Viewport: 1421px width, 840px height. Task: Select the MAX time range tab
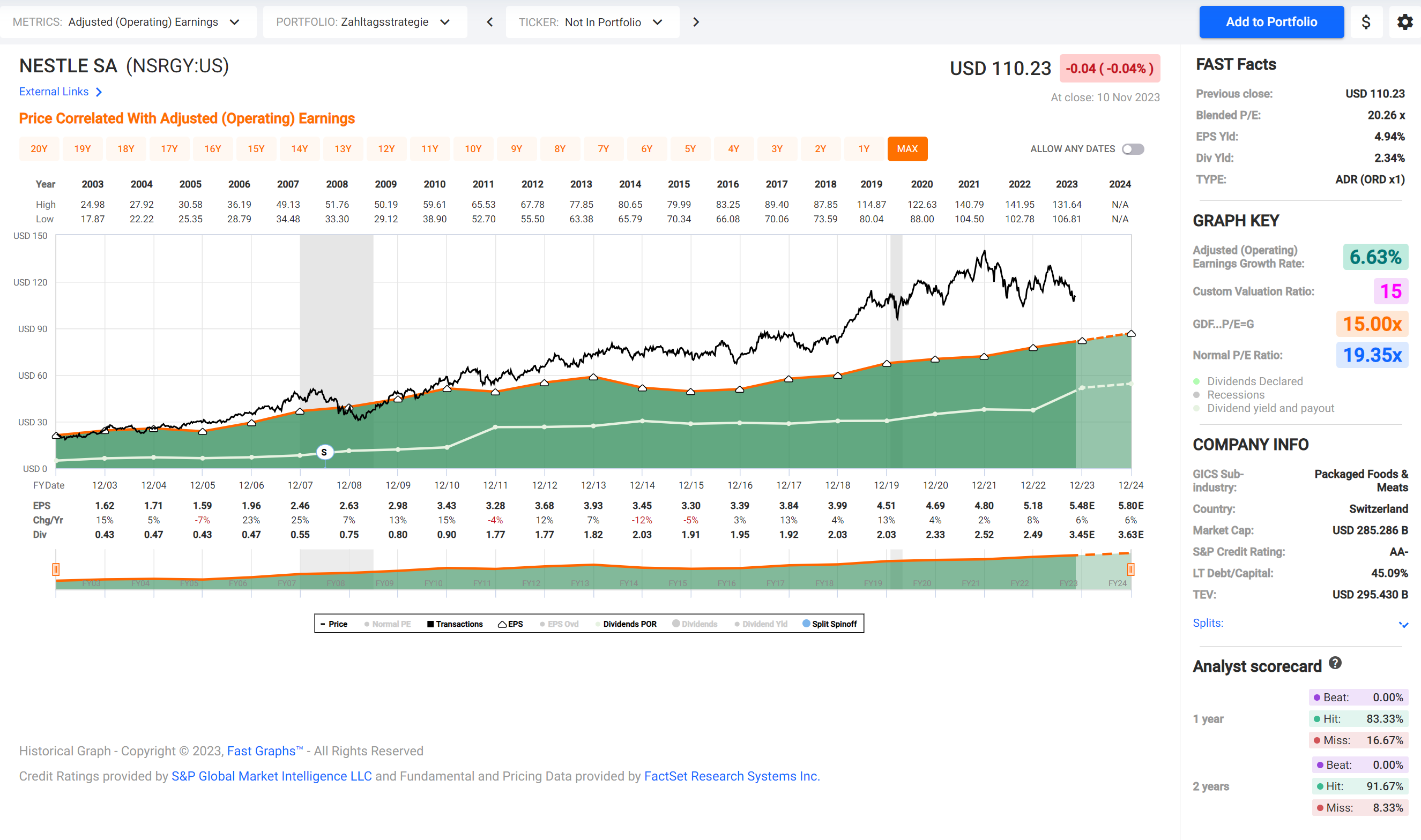coord(907,149)
